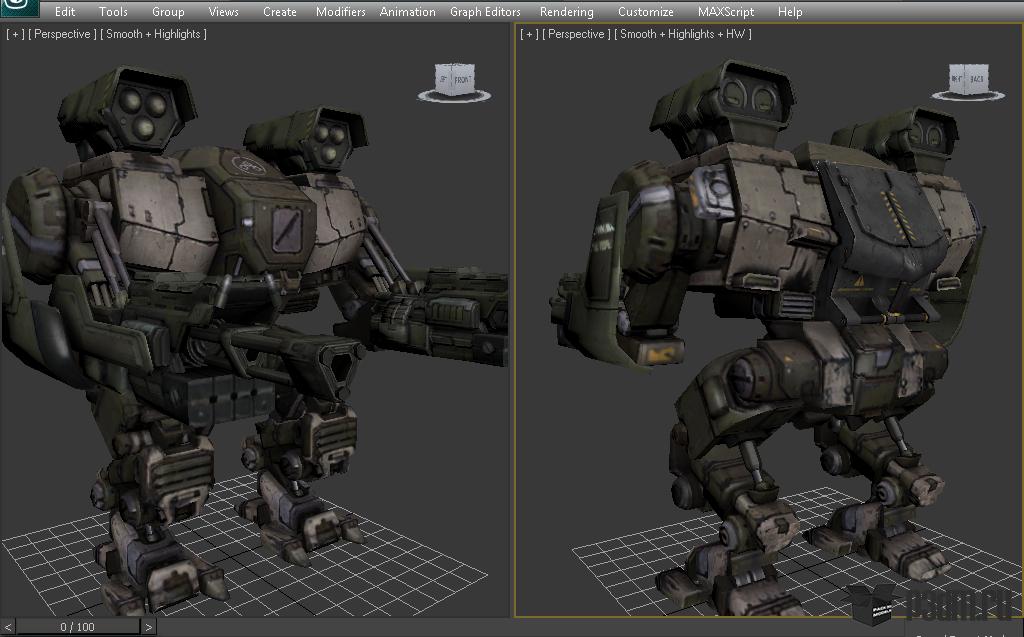Open right viewport Perspective view menu
The image size is (1024, 637).
[x=576, y=34]
